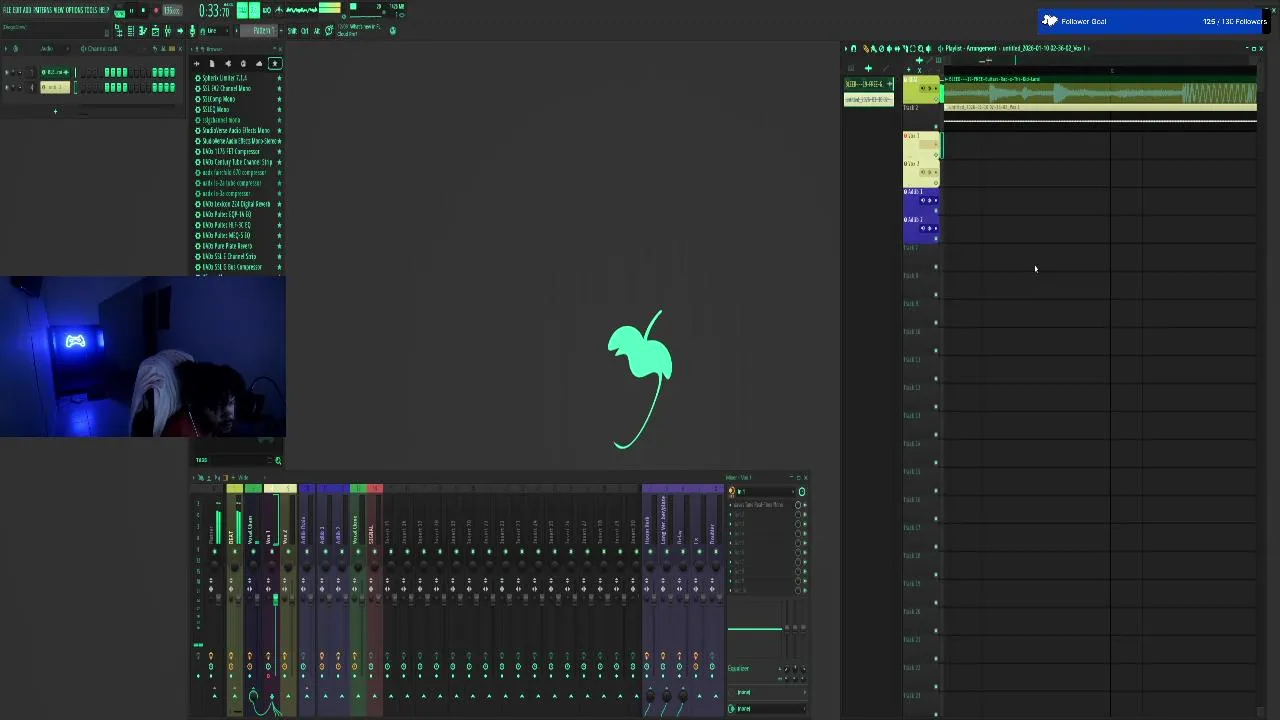Click the Ctrl toolbar button
Image resolution: width=1280 pixels, height=720 pixels.
(304, 31)
